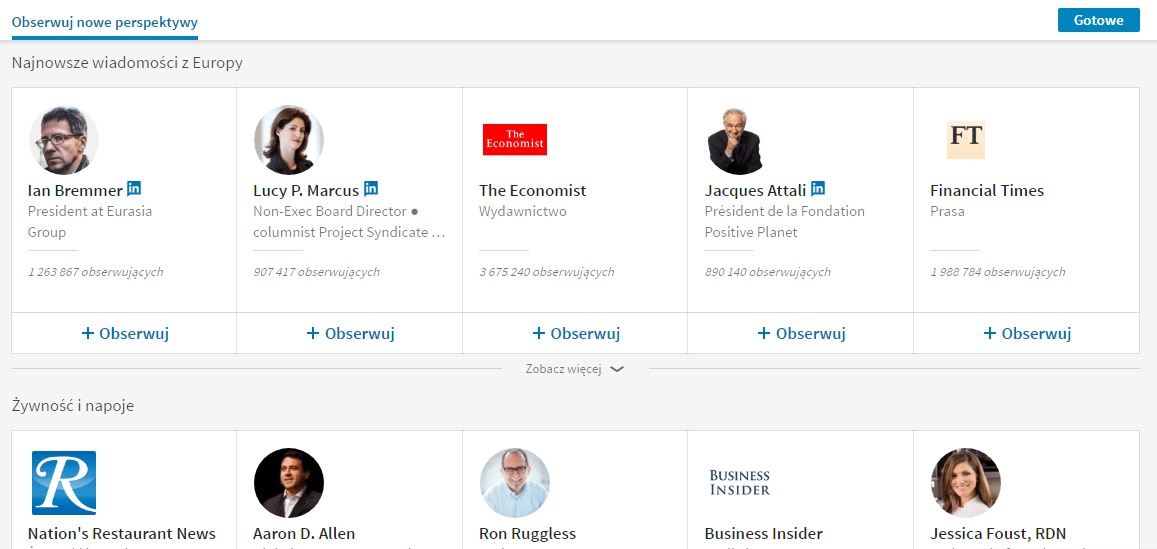Image resolution: width=1157 pixels, height=549 pixels.
Task: Click Ron Ruggless name link
Action: tap(528, 533)
